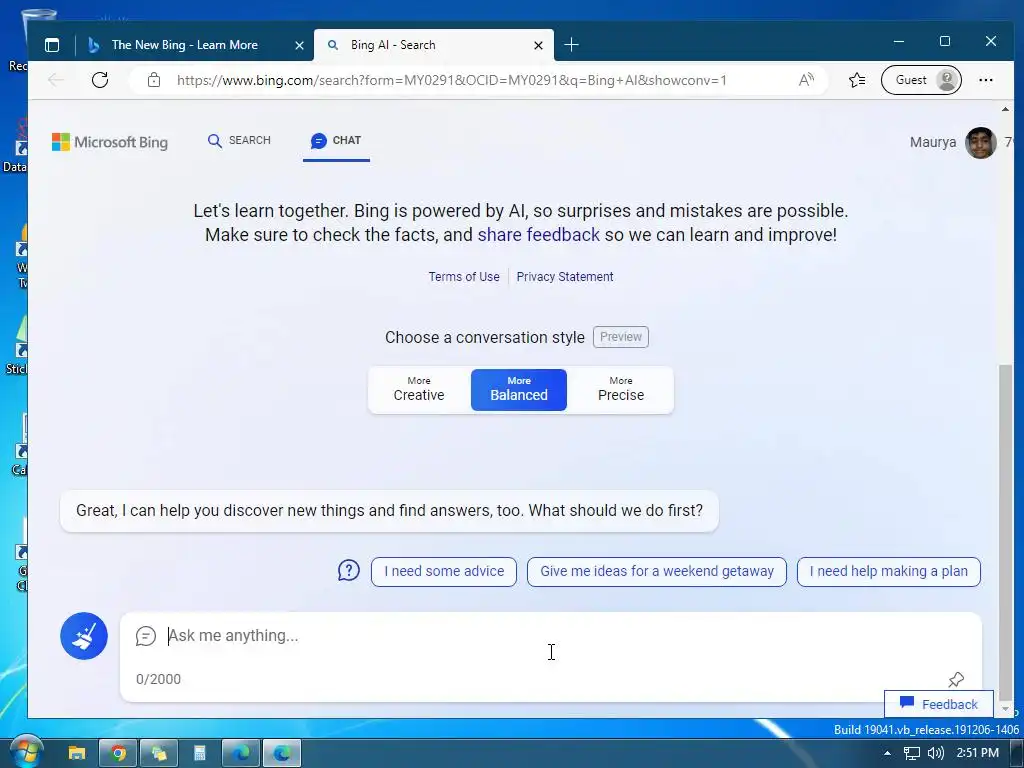The image size is (1024, 768).
Task: Click the network tray icon
Action: click(x=912, y=753)
